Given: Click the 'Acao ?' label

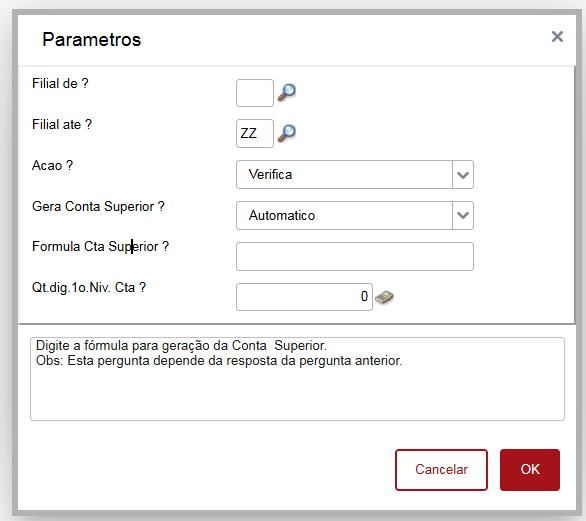Looking at the screenshot, I should 52,165.
